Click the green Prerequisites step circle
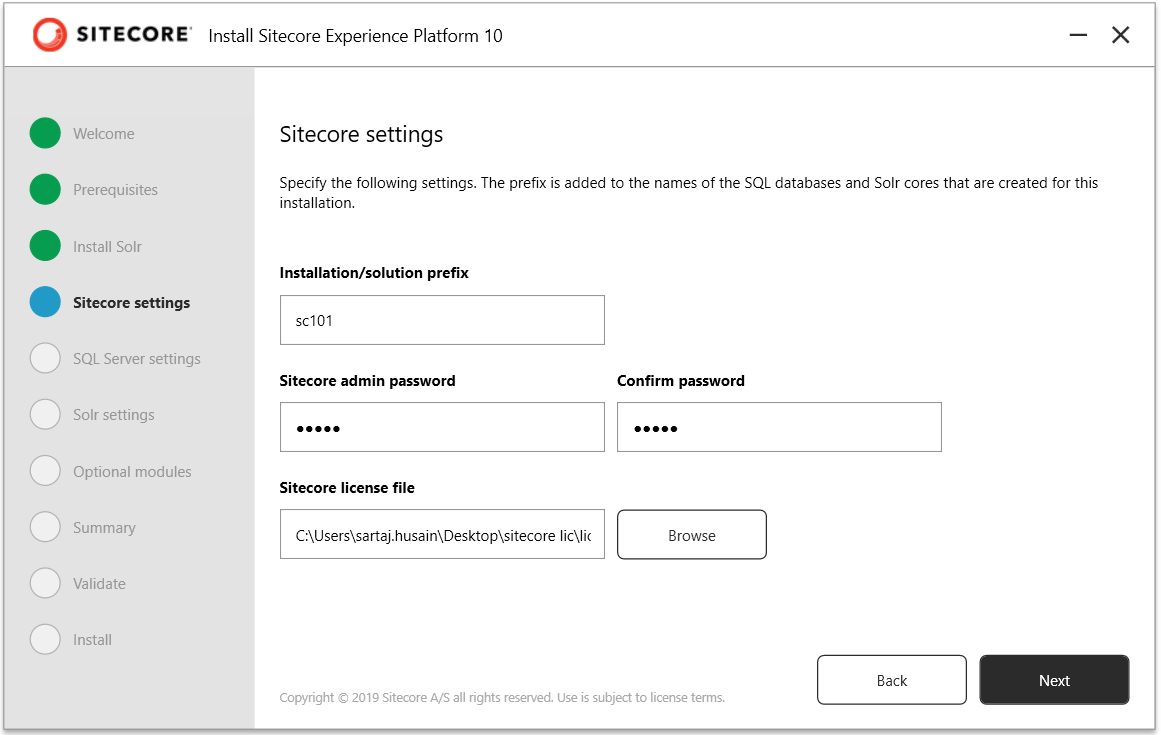The height and width of the screenshot is (735, 1161). pos(45,189)
